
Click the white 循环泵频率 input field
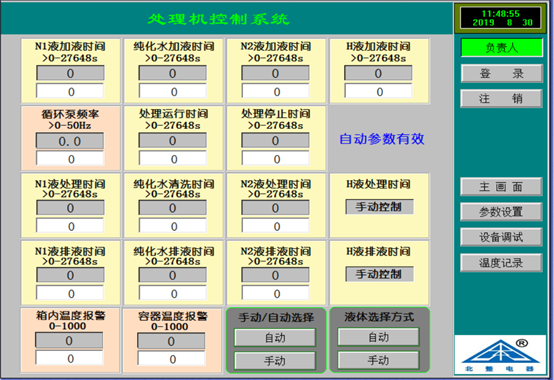tap(70, 159)
